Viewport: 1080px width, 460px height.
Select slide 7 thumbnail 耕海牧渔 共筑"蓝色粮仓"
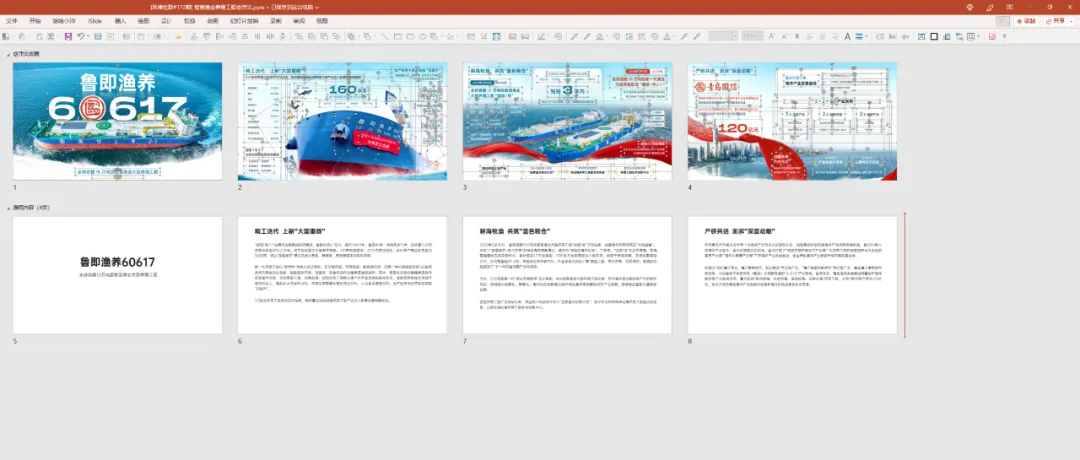coord(568,275)
